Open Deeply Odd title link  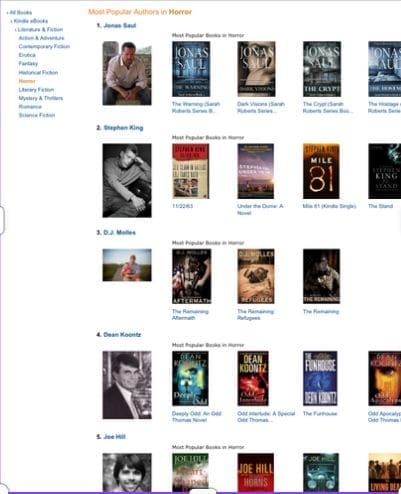pyautogui.click(x=196, y=417)
